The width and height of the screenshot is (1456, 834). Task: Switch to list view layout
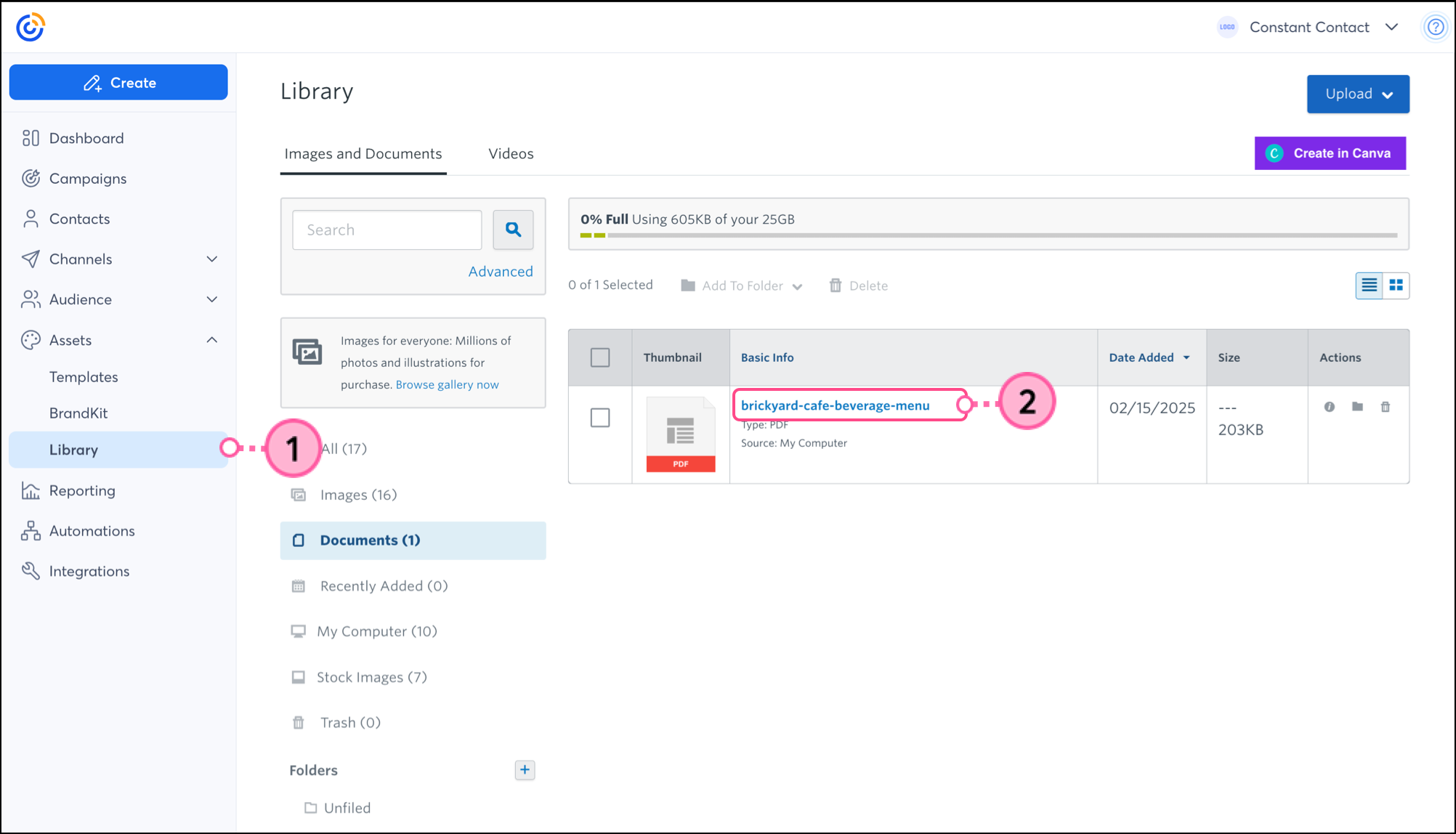tap(1369, 286)
